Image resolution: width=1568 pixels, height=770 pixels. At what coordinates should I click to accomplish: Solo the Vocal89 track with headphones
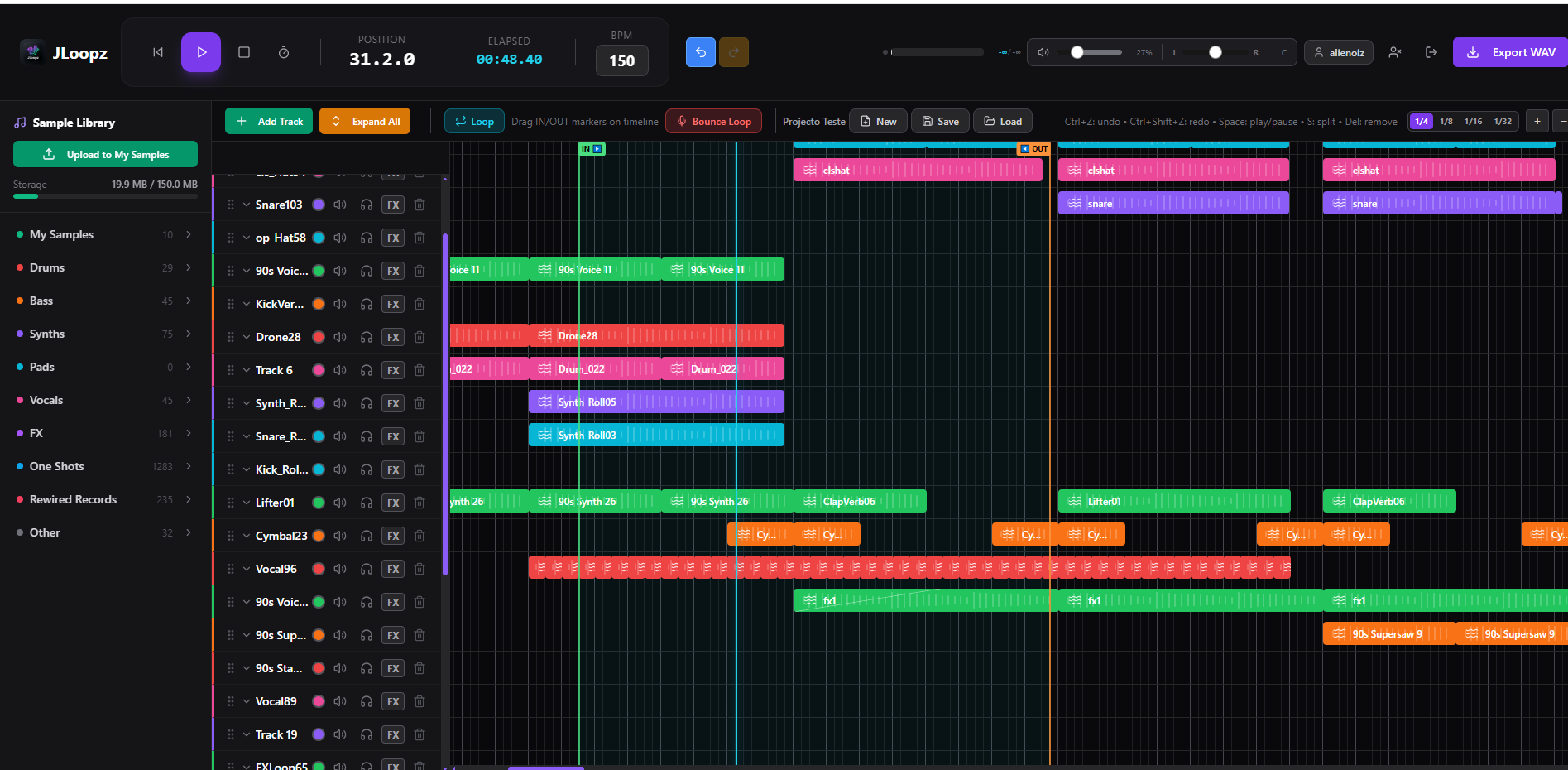(x=367, y=701)
